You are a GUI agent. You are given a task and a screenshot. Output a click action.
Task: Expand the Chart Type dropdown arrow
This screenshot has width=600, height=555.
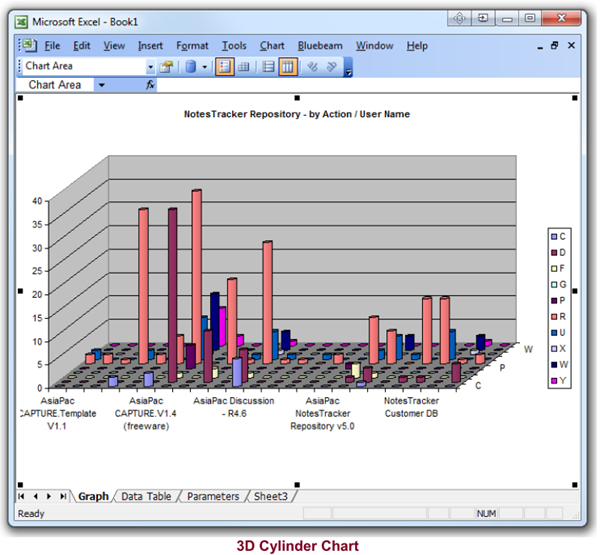(x=204, y=66)
